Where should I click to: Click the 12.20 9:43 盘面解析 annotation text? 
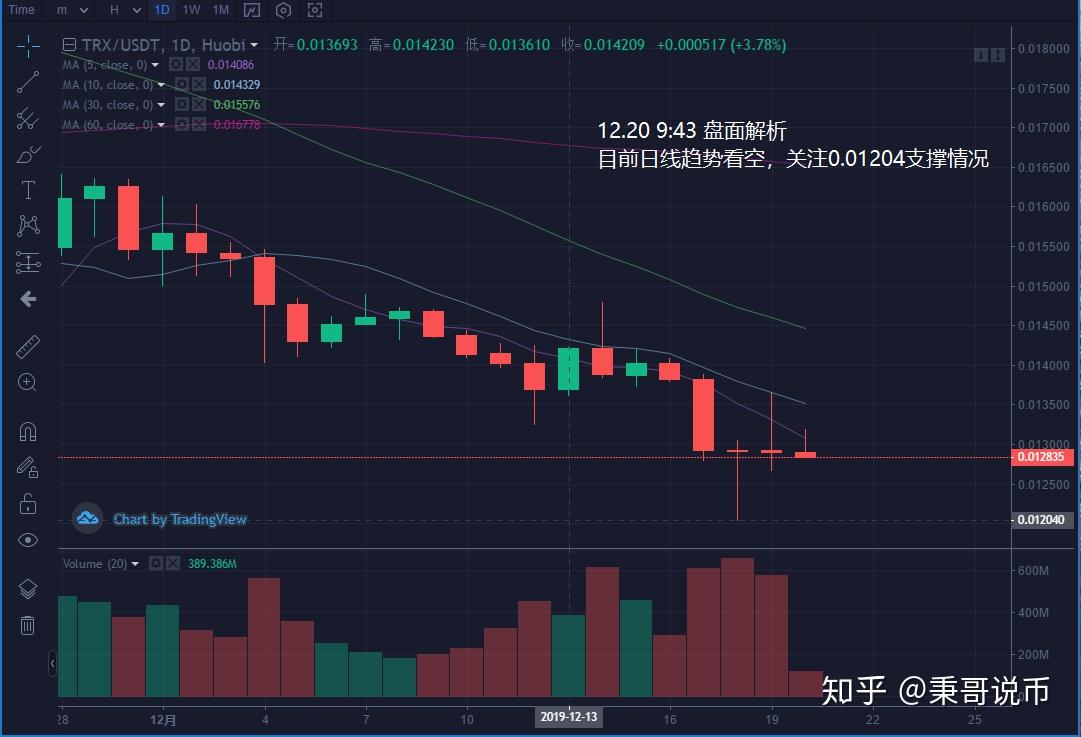[691, 131]
